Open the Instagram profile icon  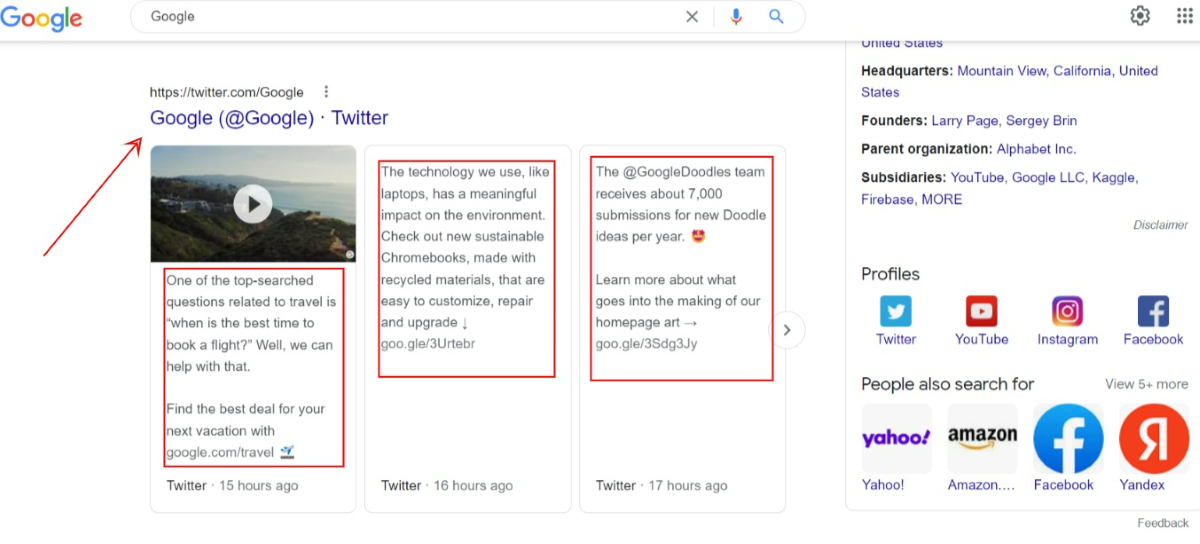[1067, 311]
